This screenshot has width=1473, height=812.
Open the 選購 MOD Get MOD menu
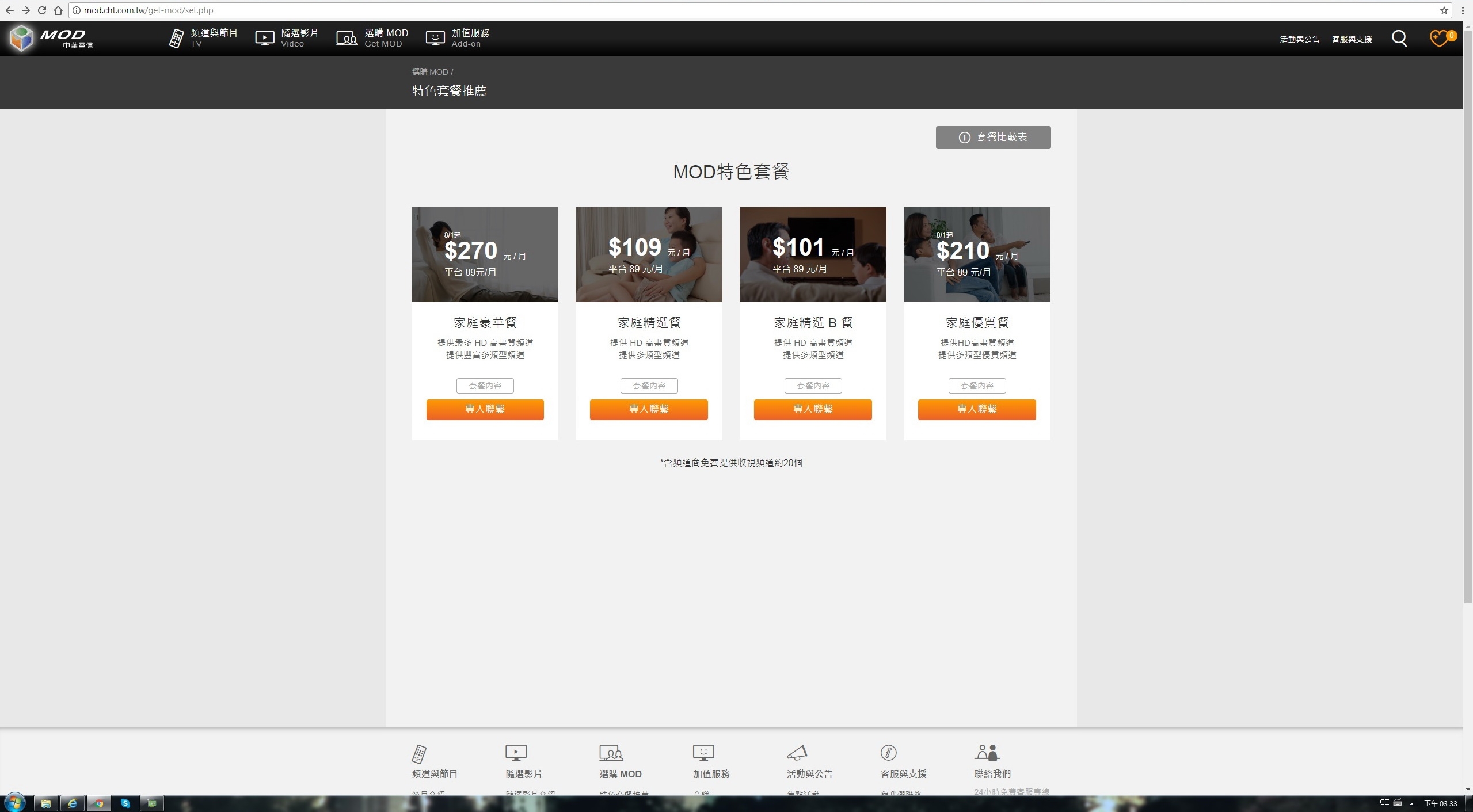point(372,38)
